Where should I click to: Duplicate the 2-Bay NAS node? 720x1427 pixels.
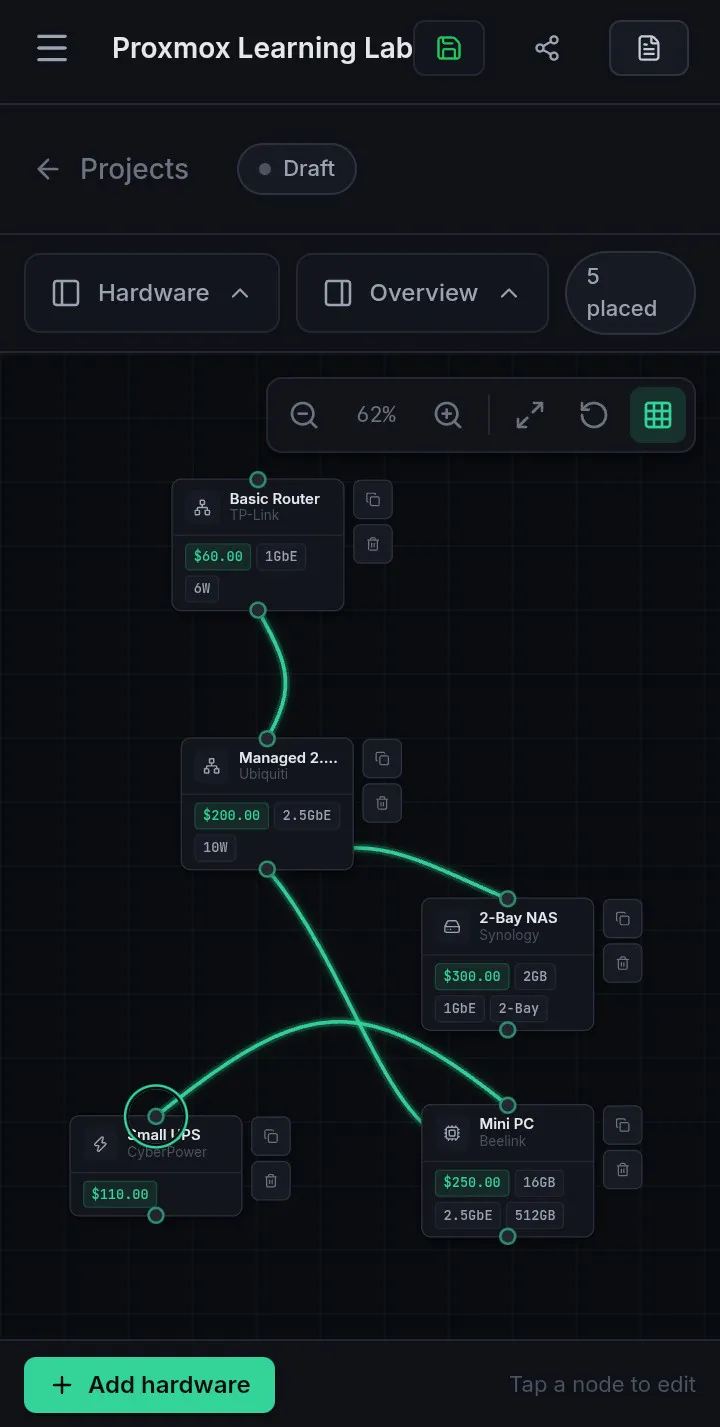[622, 918]
